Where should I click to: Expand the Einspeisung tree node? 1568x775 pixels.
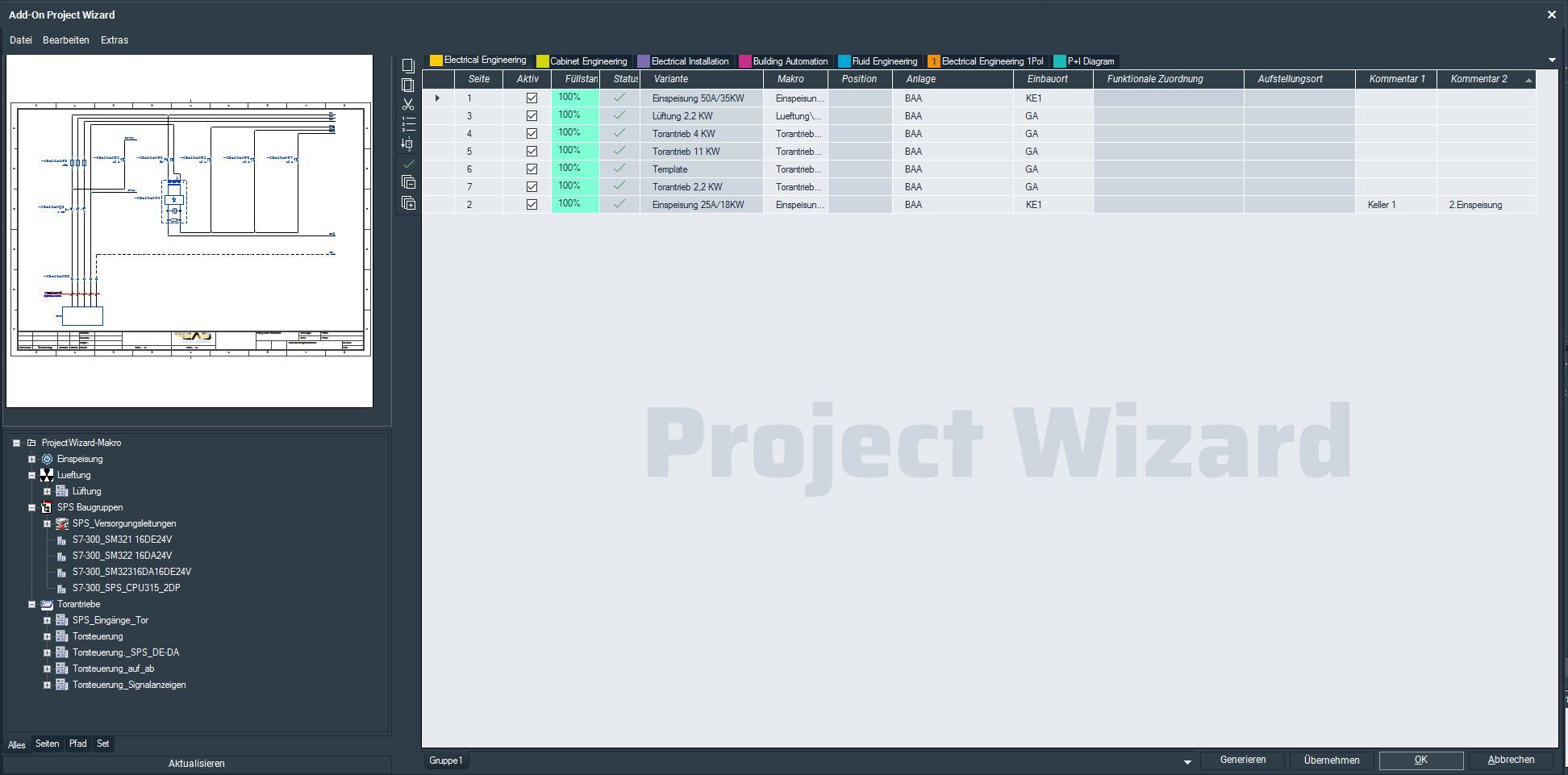32,459
